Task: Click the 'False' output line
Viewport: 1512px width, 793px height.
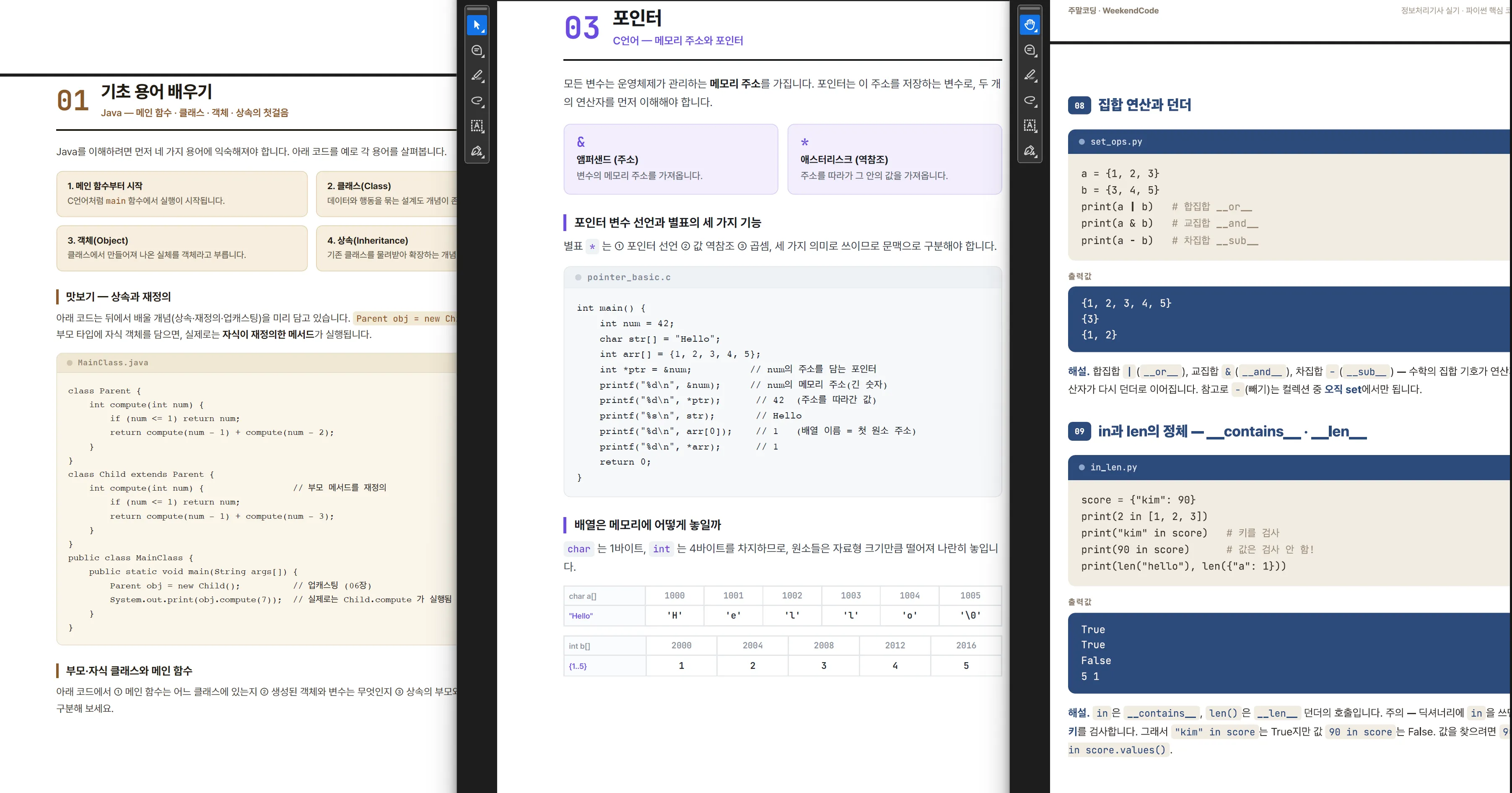Action: tap(1096, 661)
